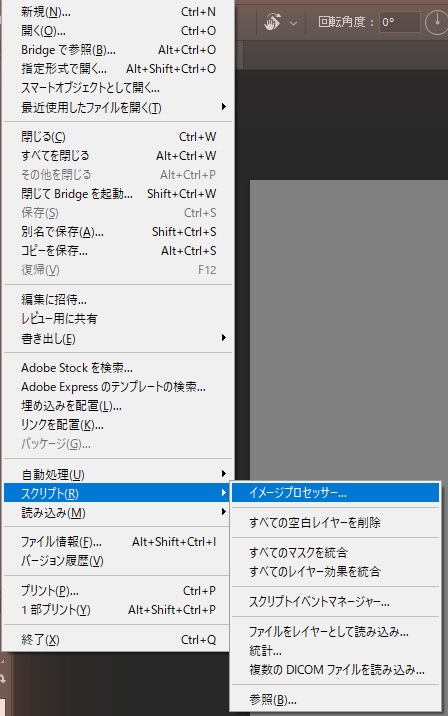Choose コピーを保存...

[x=118, y=251]
